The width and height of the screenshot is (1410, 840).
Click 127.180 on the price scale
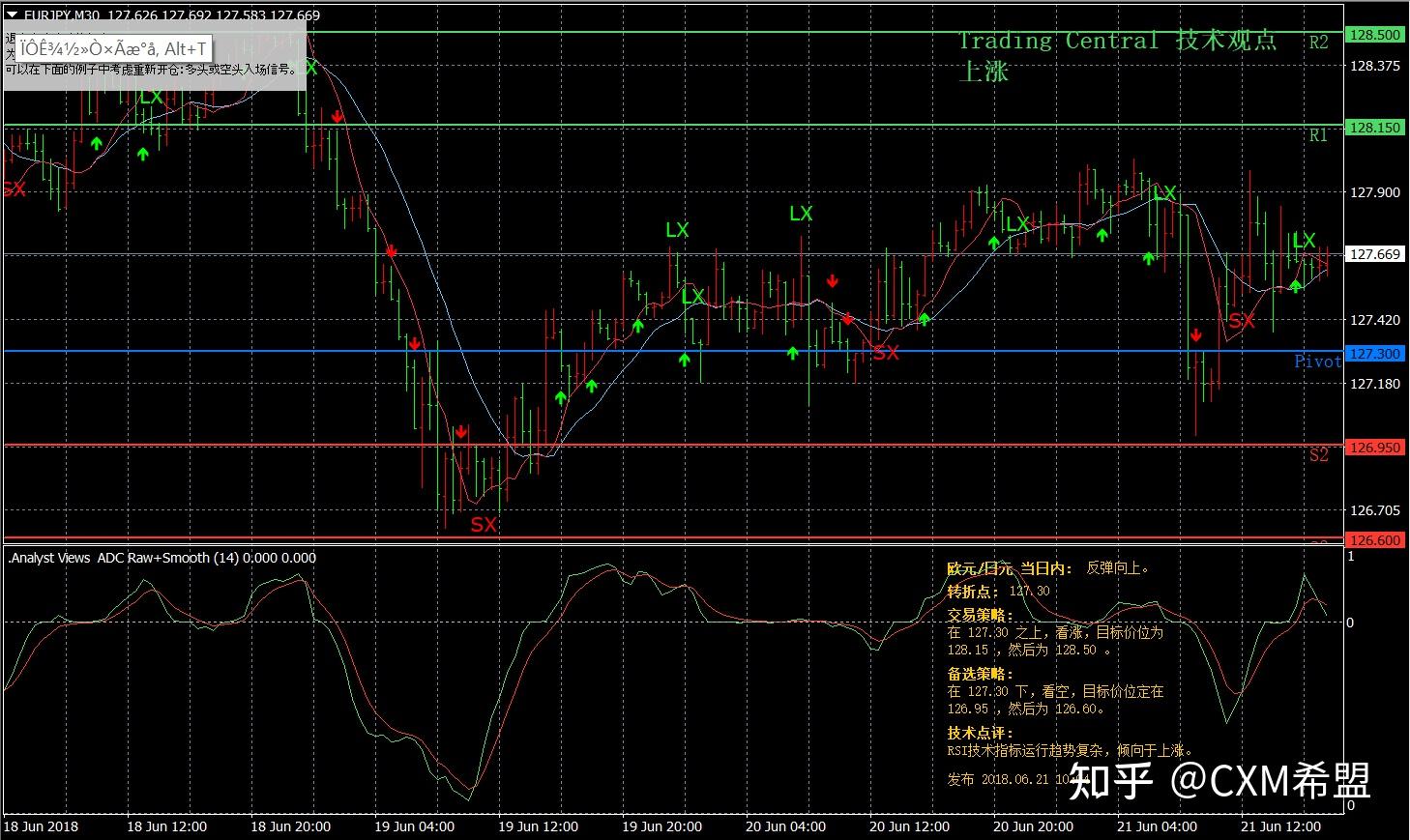[1374, 384]
